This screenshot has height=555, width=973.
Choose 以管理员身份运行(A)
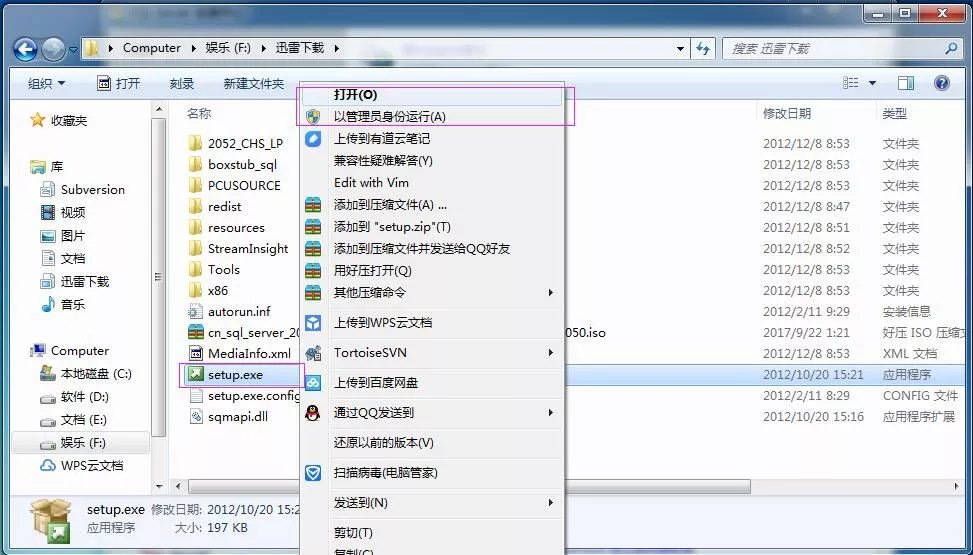[x=432, y=116]
